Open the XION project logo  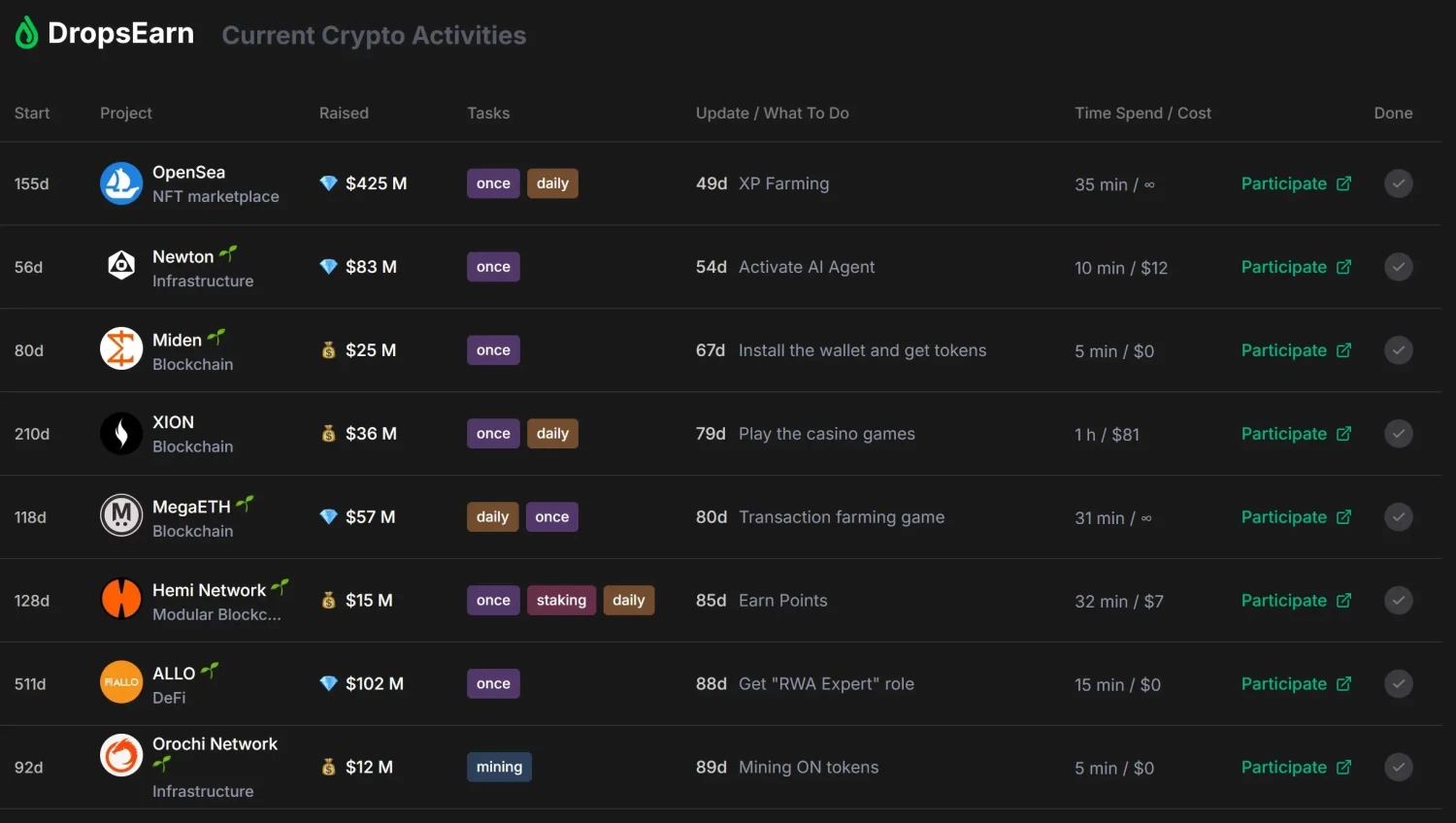121,434
